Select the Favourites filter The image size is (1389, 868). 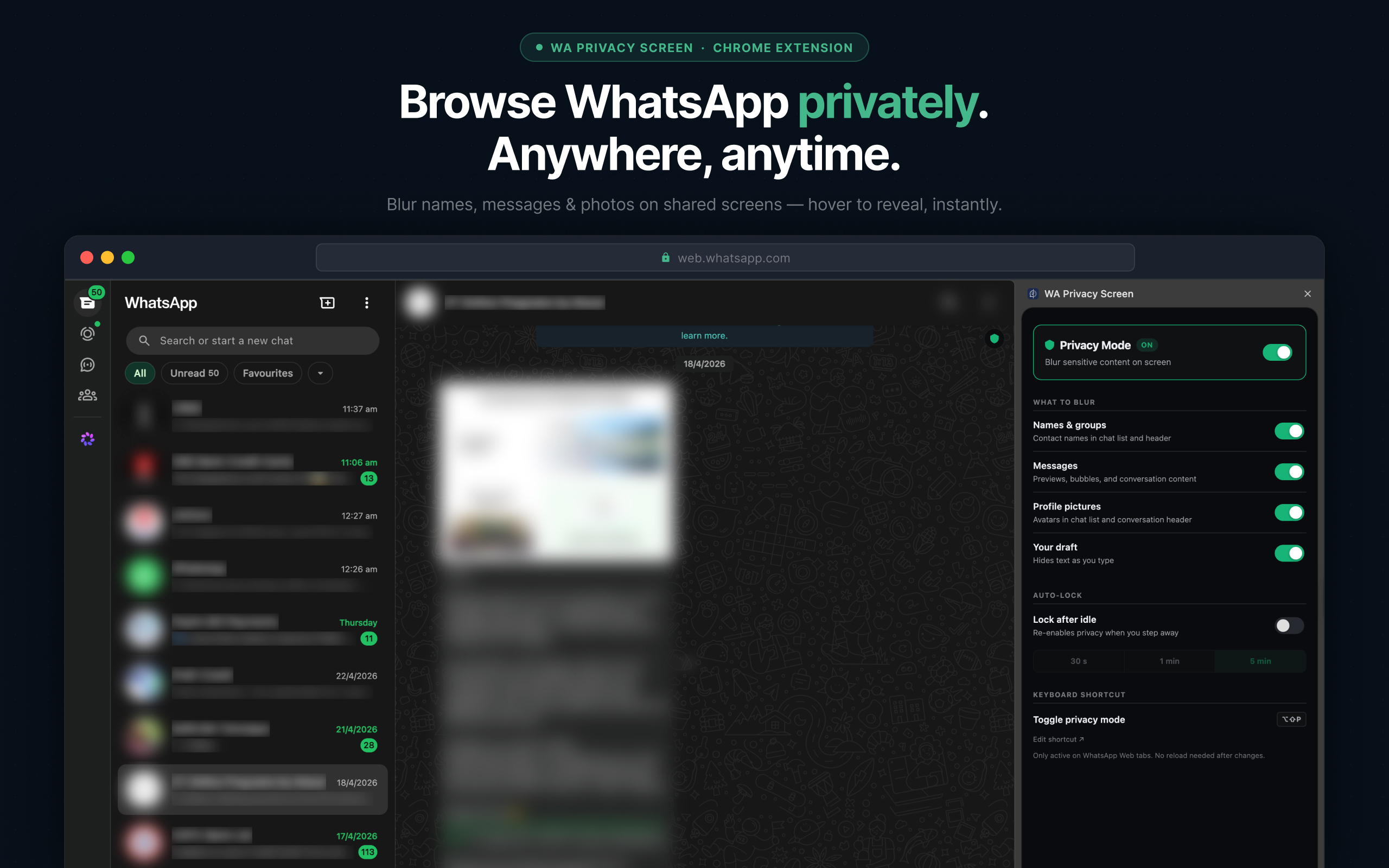(x=268, y=373)
